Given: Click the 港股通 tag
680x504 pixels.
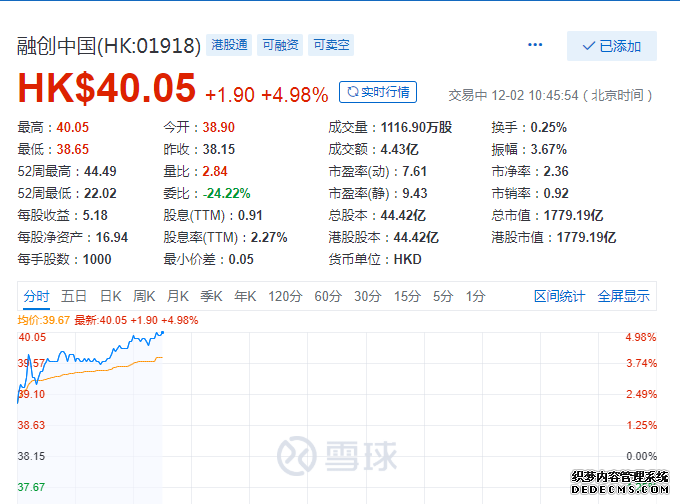Looking at the screenshot, I should (229, 45).
